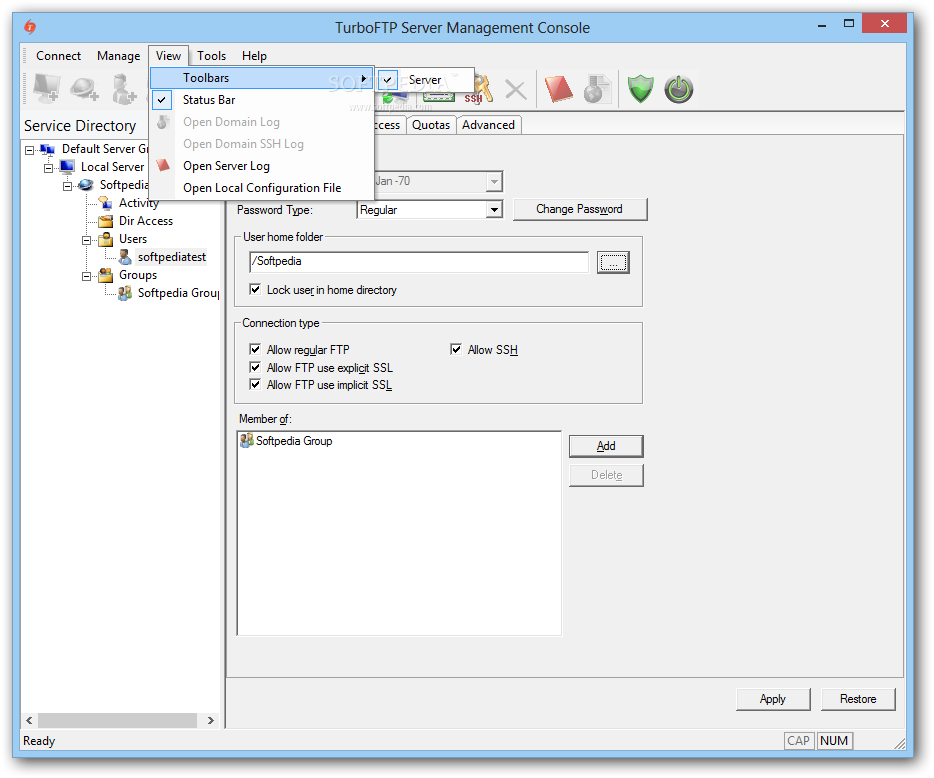Click the Apply button
The width and height of the screenshot is (934, 778).
[x=773, y=699]
